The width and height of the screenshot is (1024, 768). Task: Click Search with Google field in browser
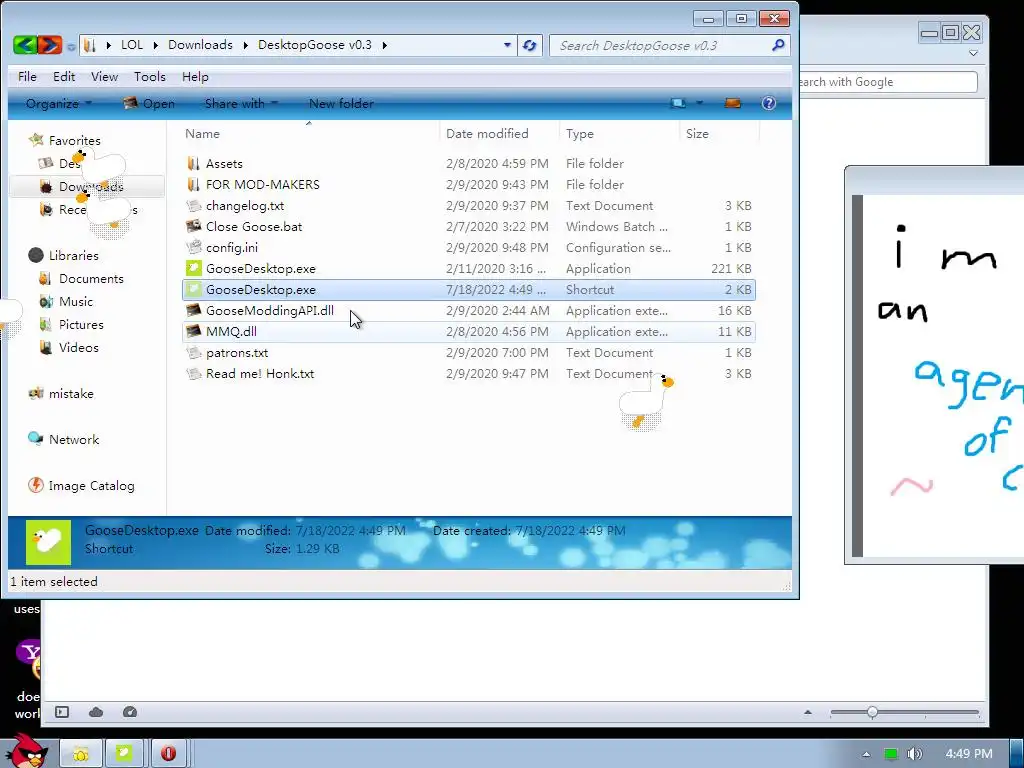coord(887,82)
